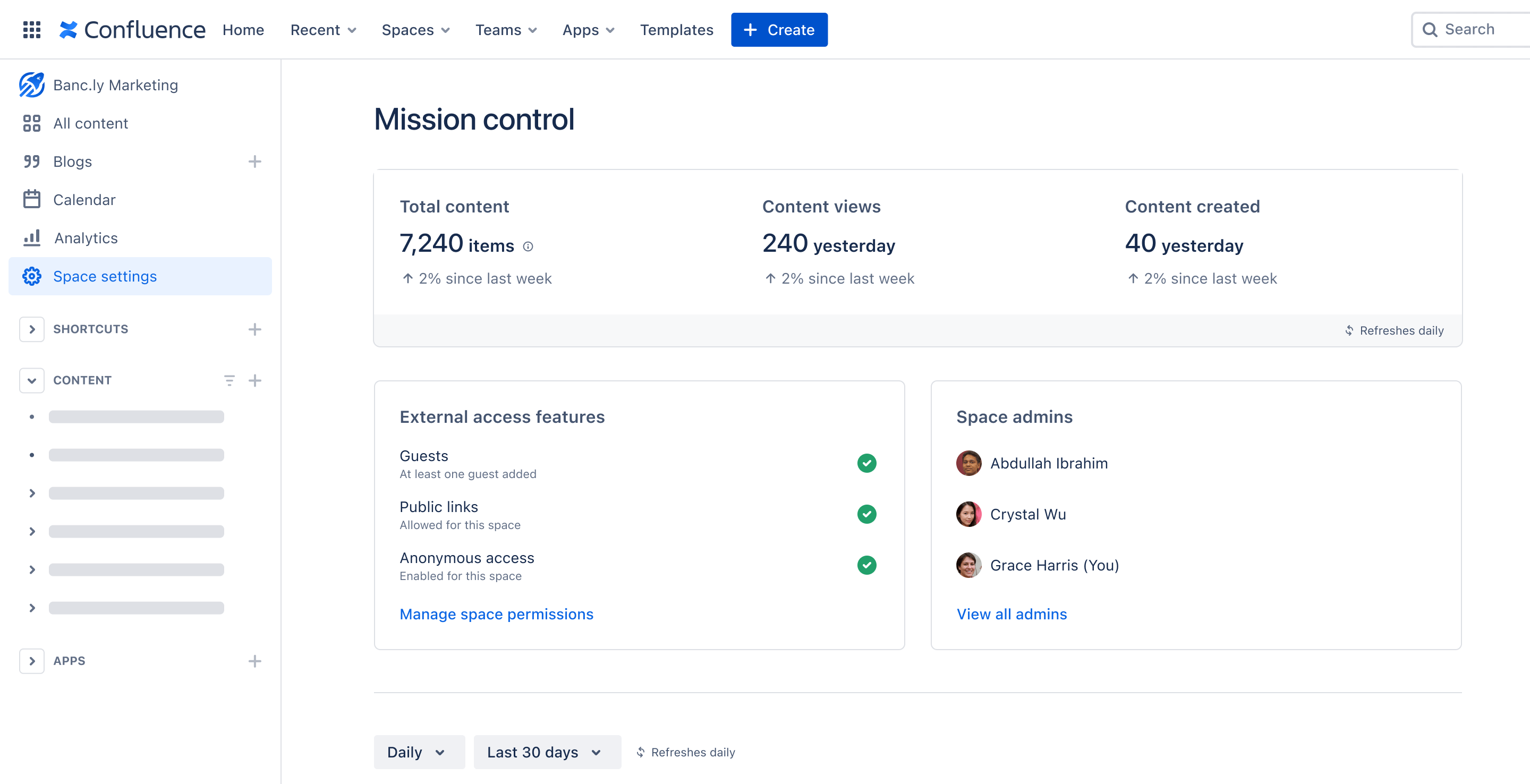This screenshot has width=1530, height=784.
Task: Toggle the Anonymous access enabled status
Action: click(x=866, y=565)
